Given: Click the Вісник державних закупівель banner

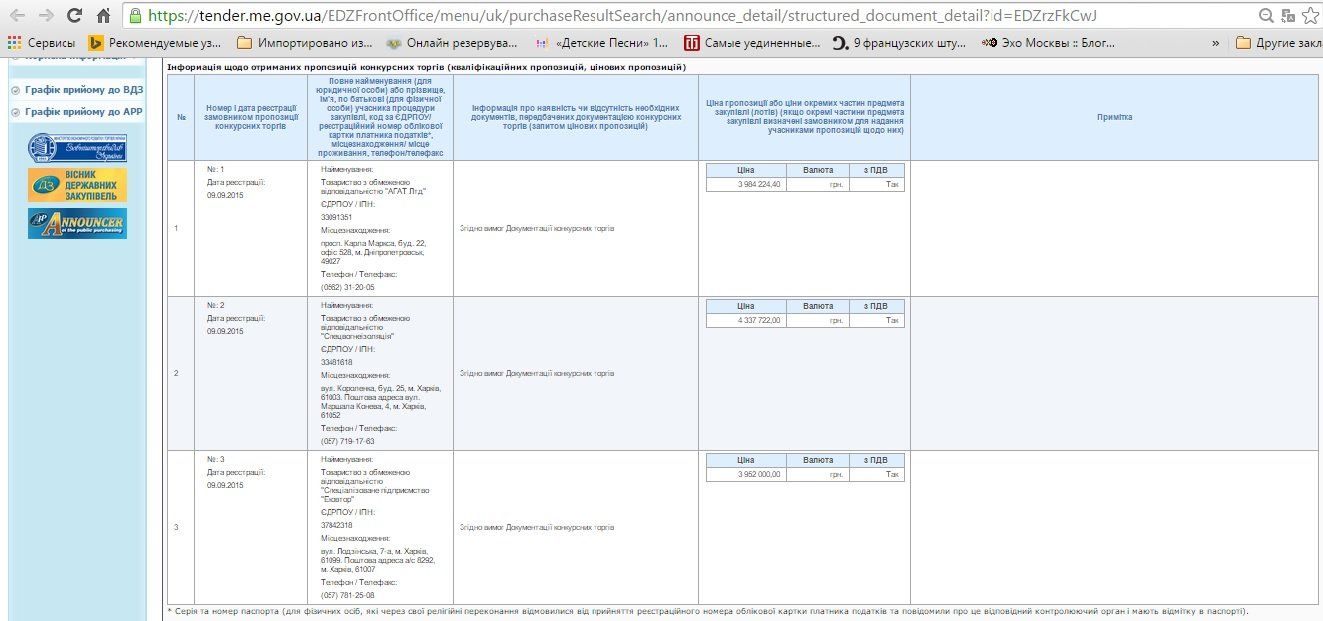Looking at the screenshot, I should [77, 185].
